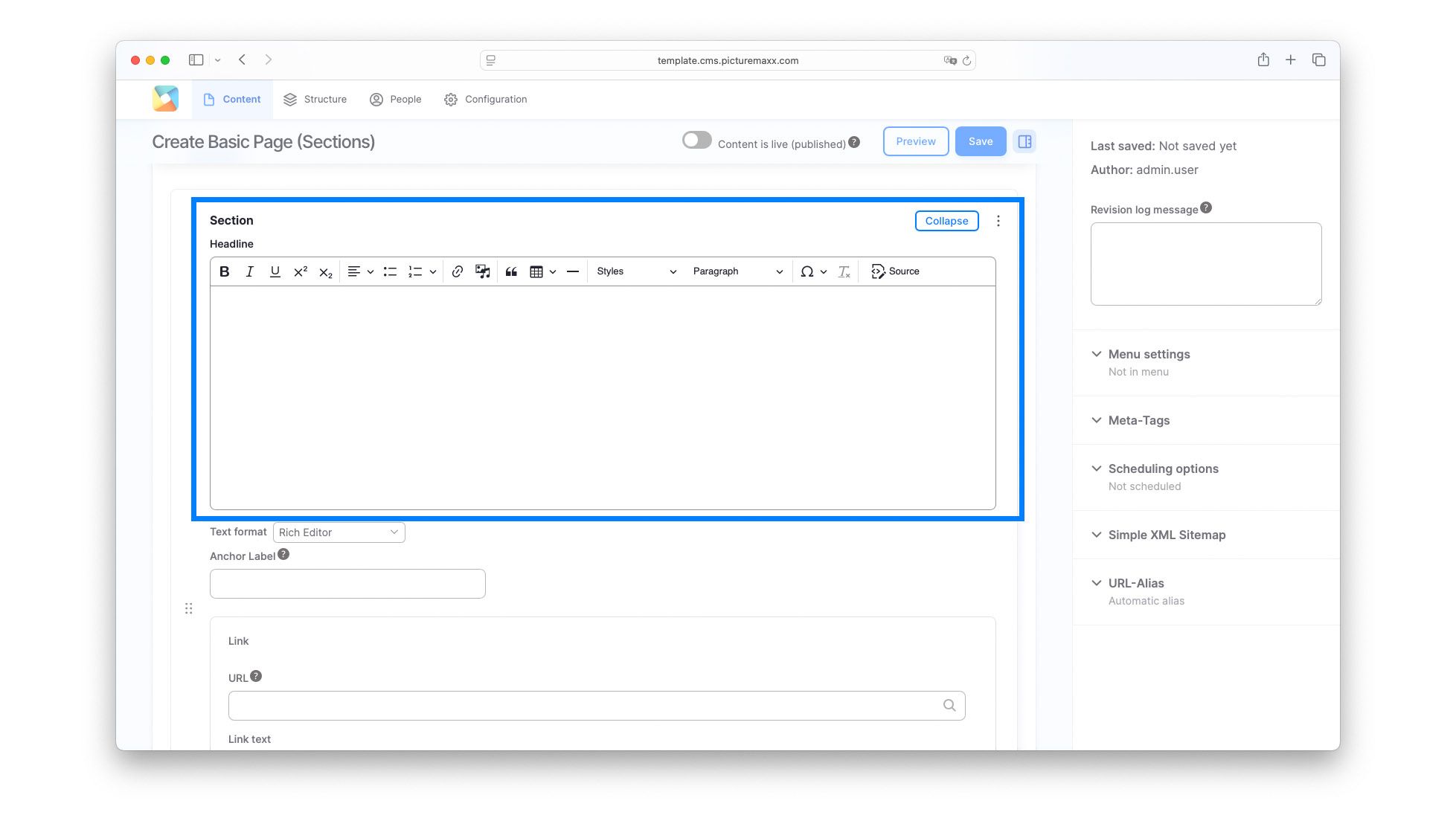
Task: Apply underline formatting to headline text
Action: point(275,271)
